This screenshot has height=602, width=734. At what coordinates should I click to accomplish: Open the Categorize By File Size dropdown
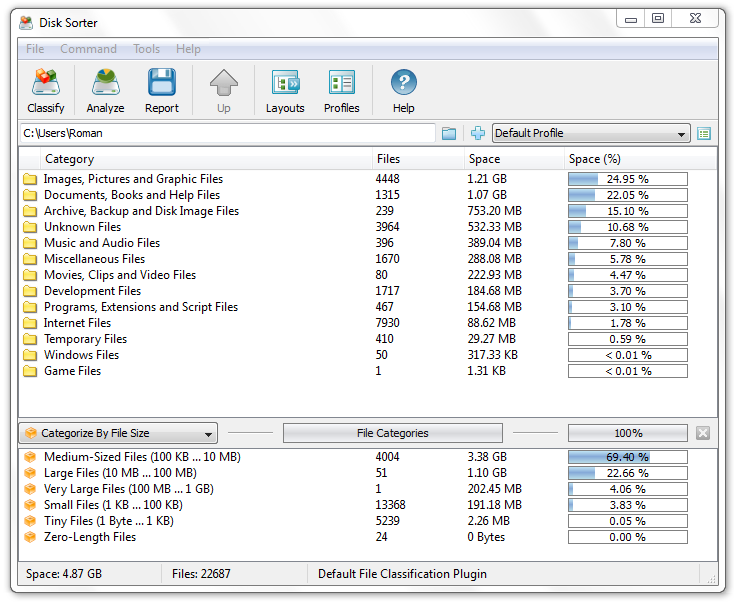point(118,433)
